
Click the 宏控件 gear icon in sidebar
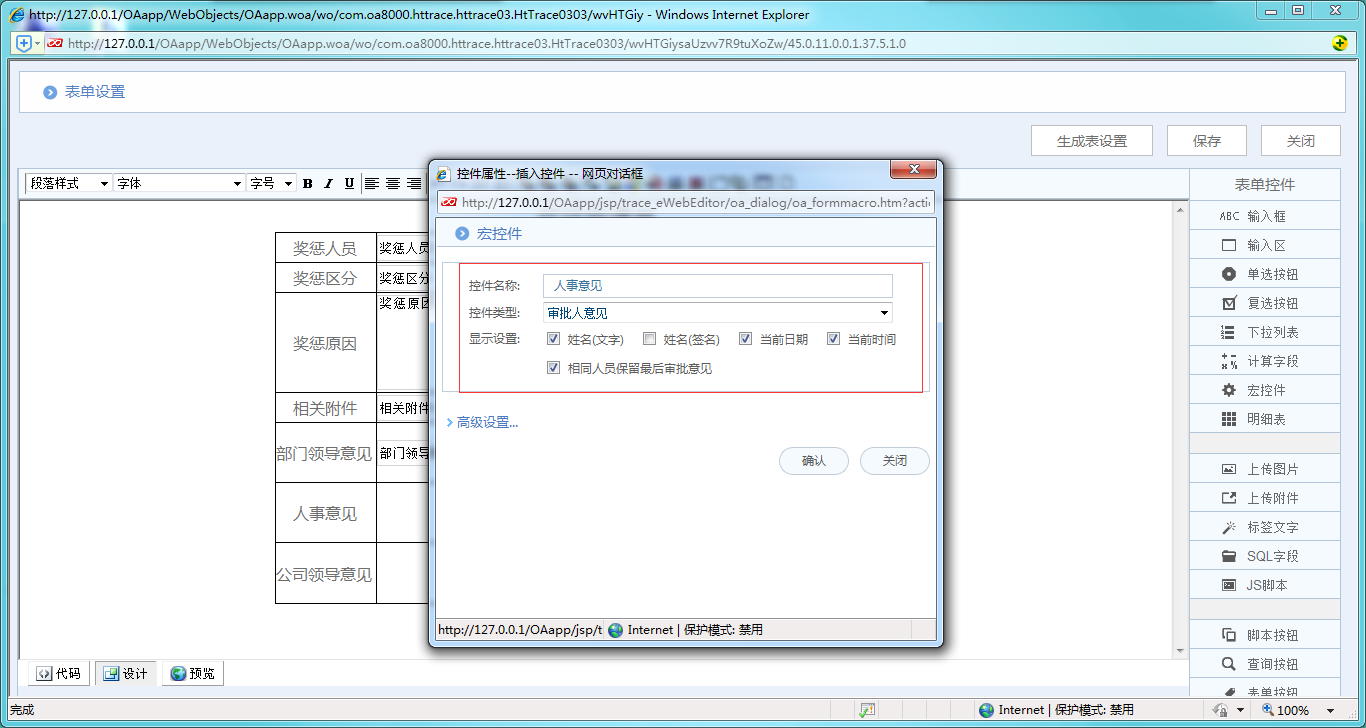[1229, 390]
